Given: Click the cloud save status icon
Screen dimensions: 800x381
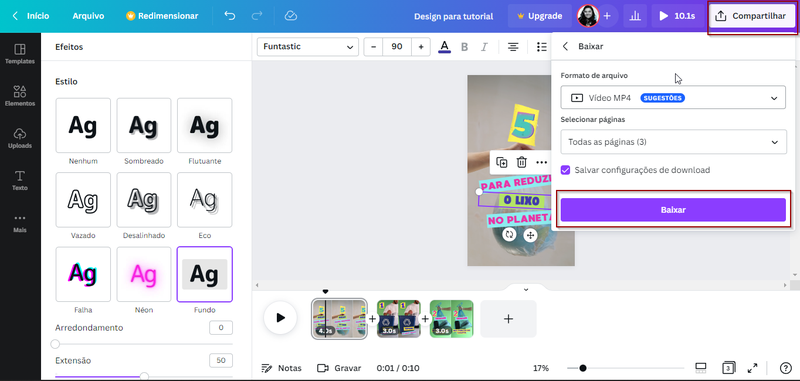Looking at the screenshot, I should (291, 16).
